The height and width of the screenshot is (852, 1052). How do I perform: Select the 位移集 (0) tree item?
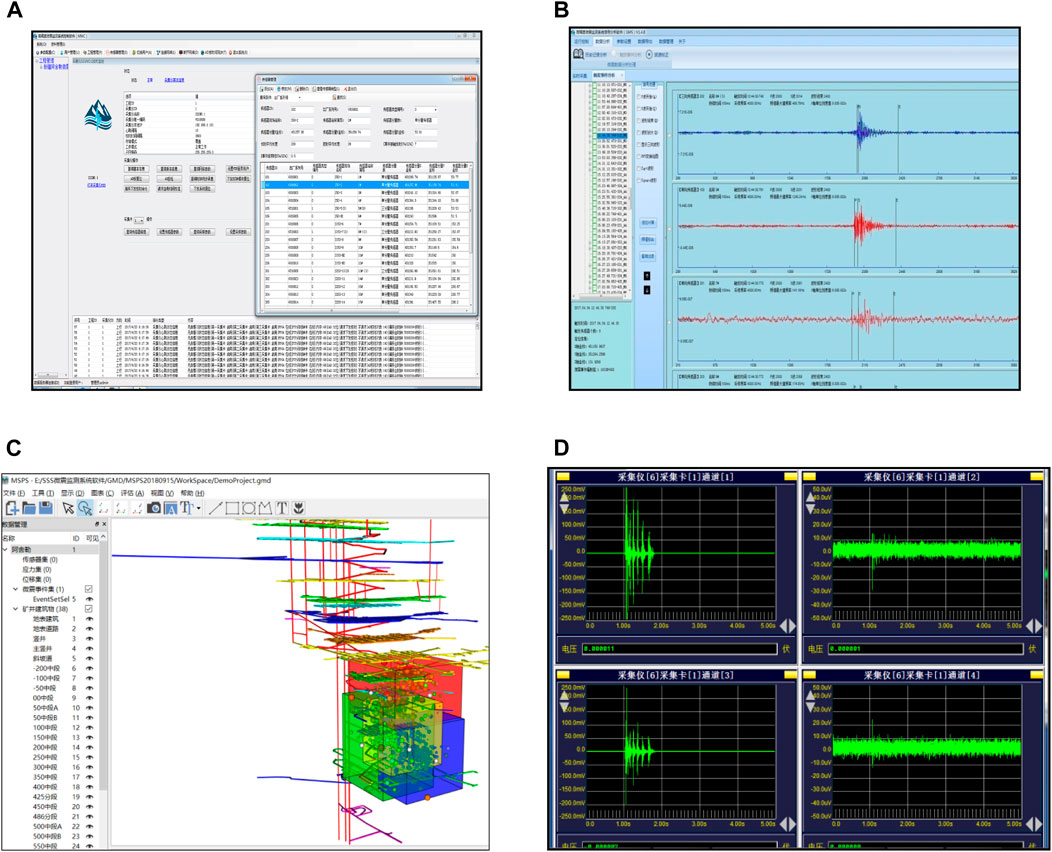coord(36,579)
